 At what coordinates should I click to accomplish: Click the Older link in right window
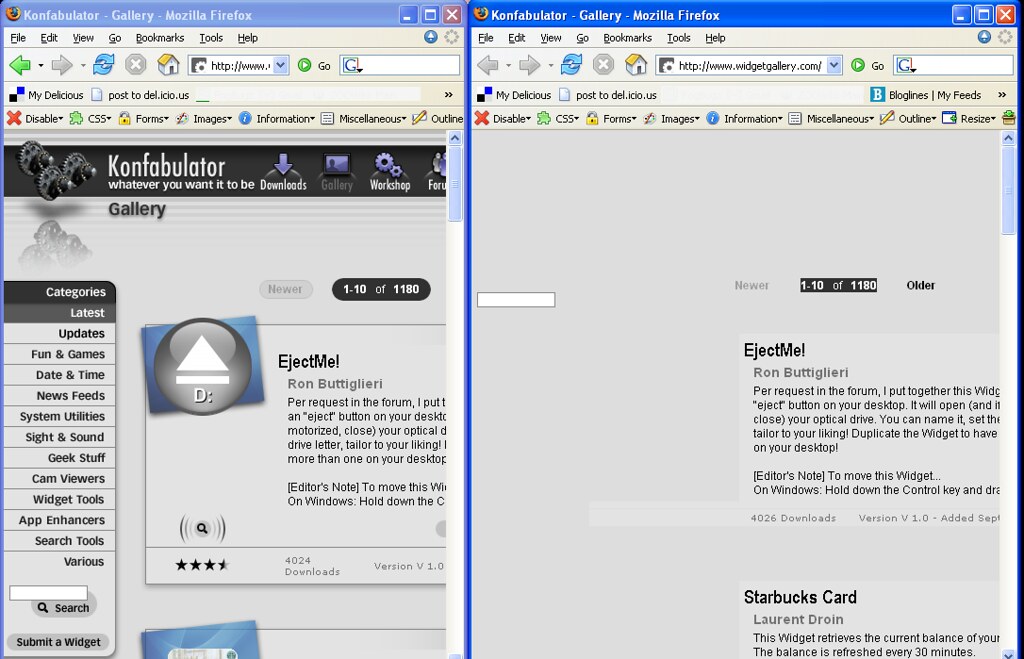[x=920, y=285]
